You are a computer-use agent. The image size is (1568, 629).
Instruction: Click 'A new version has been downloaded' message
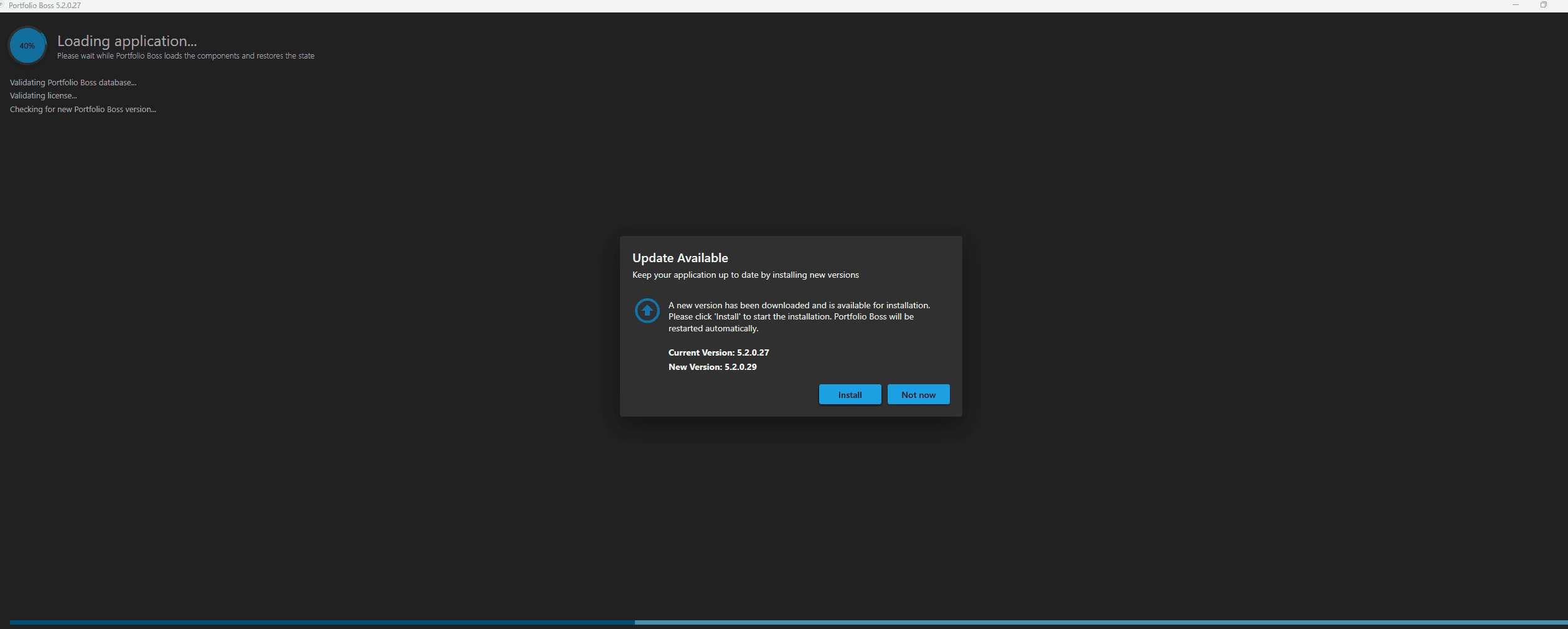click(x=799, y=316)
